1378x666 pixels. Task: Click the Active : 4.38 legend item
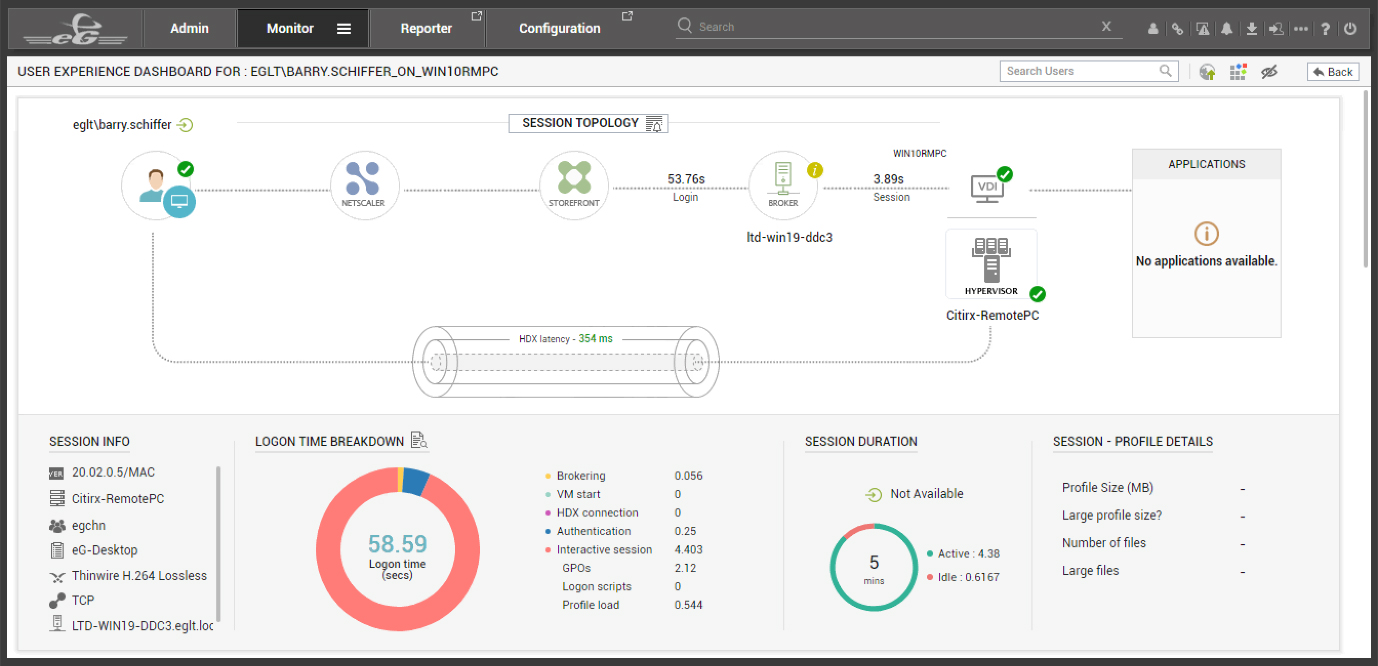(964, 553)
